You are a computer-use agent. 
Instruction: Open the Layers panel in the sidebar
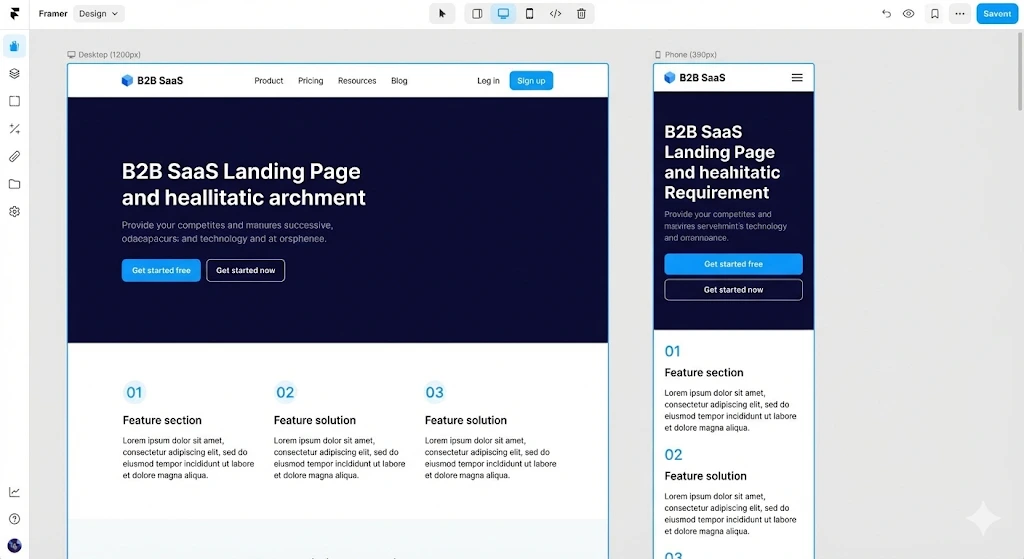(14, 73)
